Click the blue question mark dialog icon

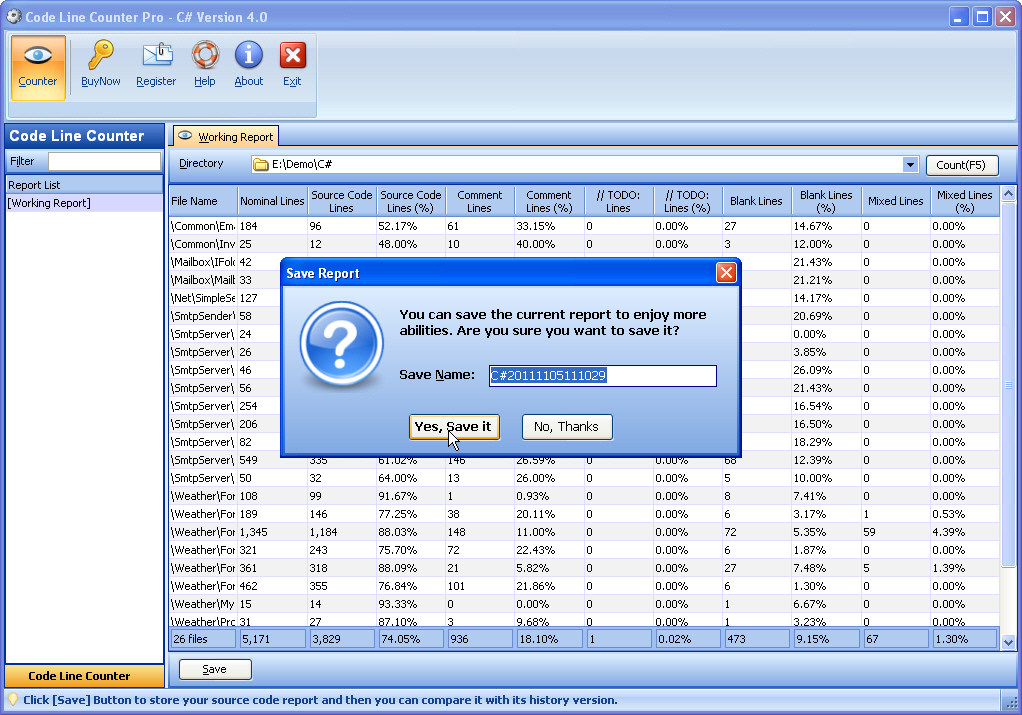click(342, 343)
